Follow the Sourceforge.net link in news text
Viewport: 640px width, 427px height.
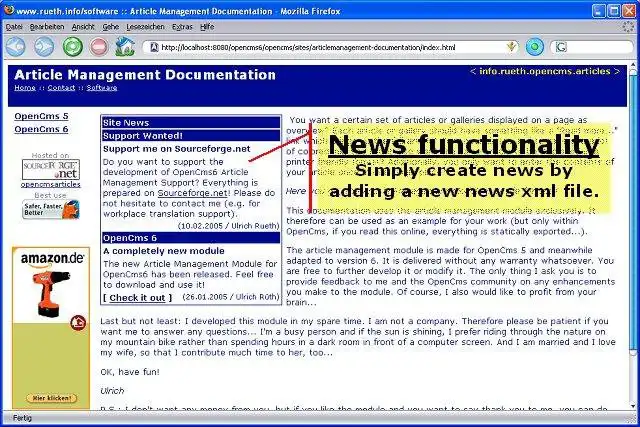tap(192, 193)
